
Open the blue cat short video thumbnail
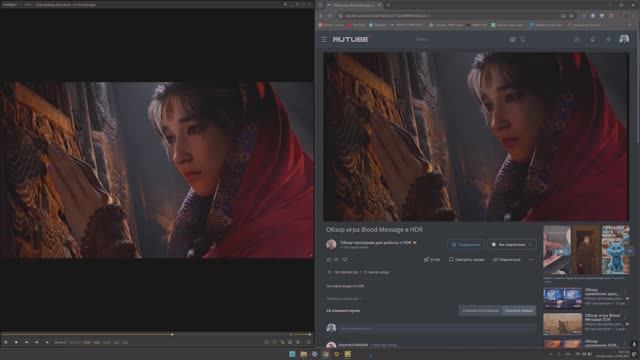coord(616,250)
